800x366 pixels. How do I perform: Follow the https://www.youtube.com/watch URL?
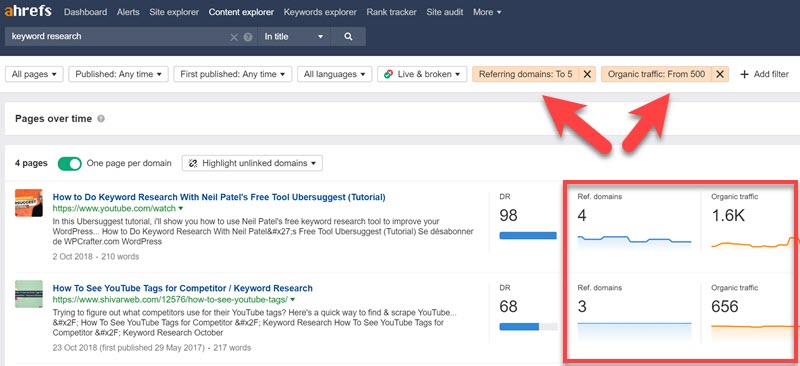[x=114, y=208]
